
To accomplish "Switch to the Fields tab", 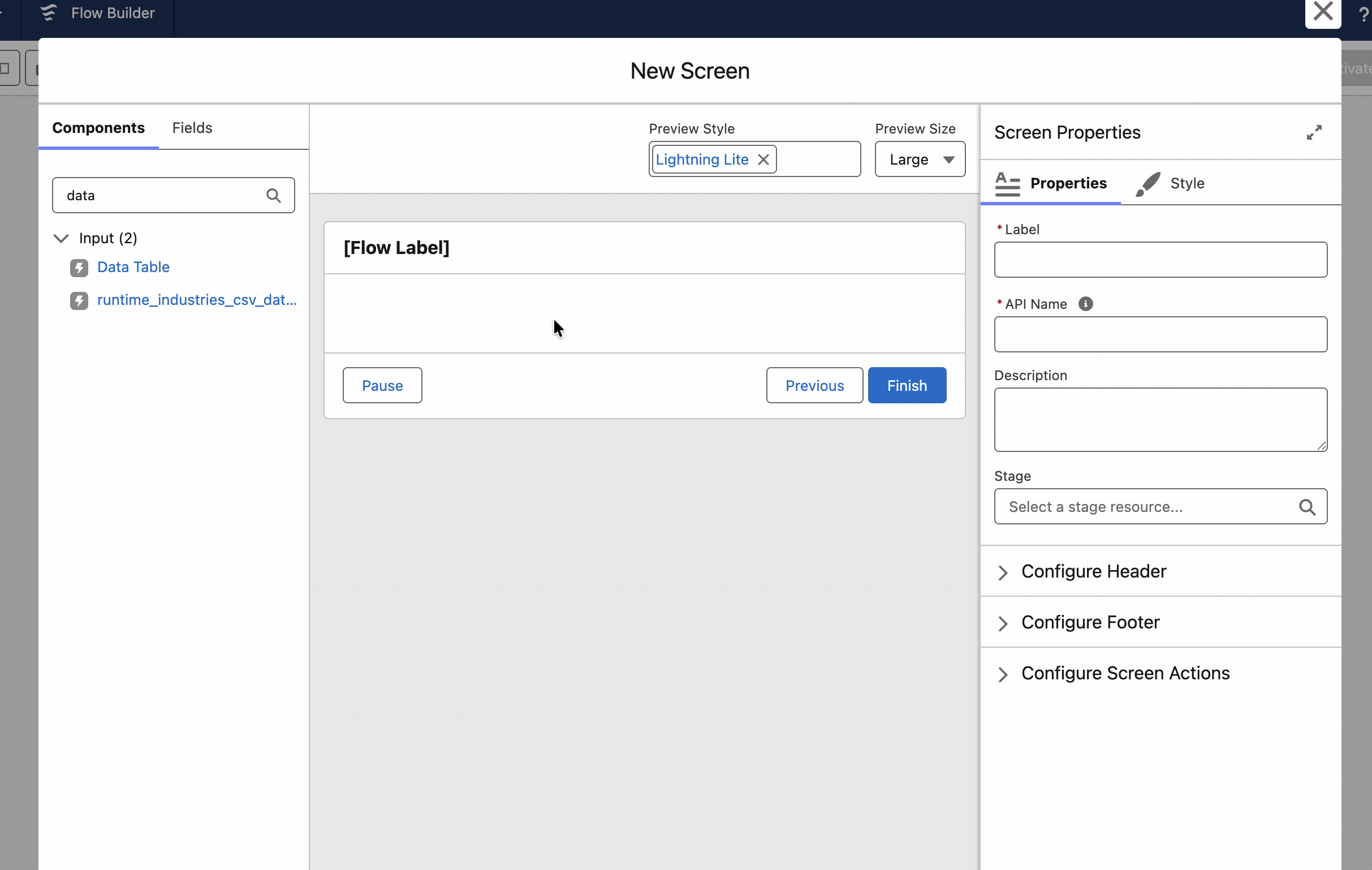I will point(192,128).
